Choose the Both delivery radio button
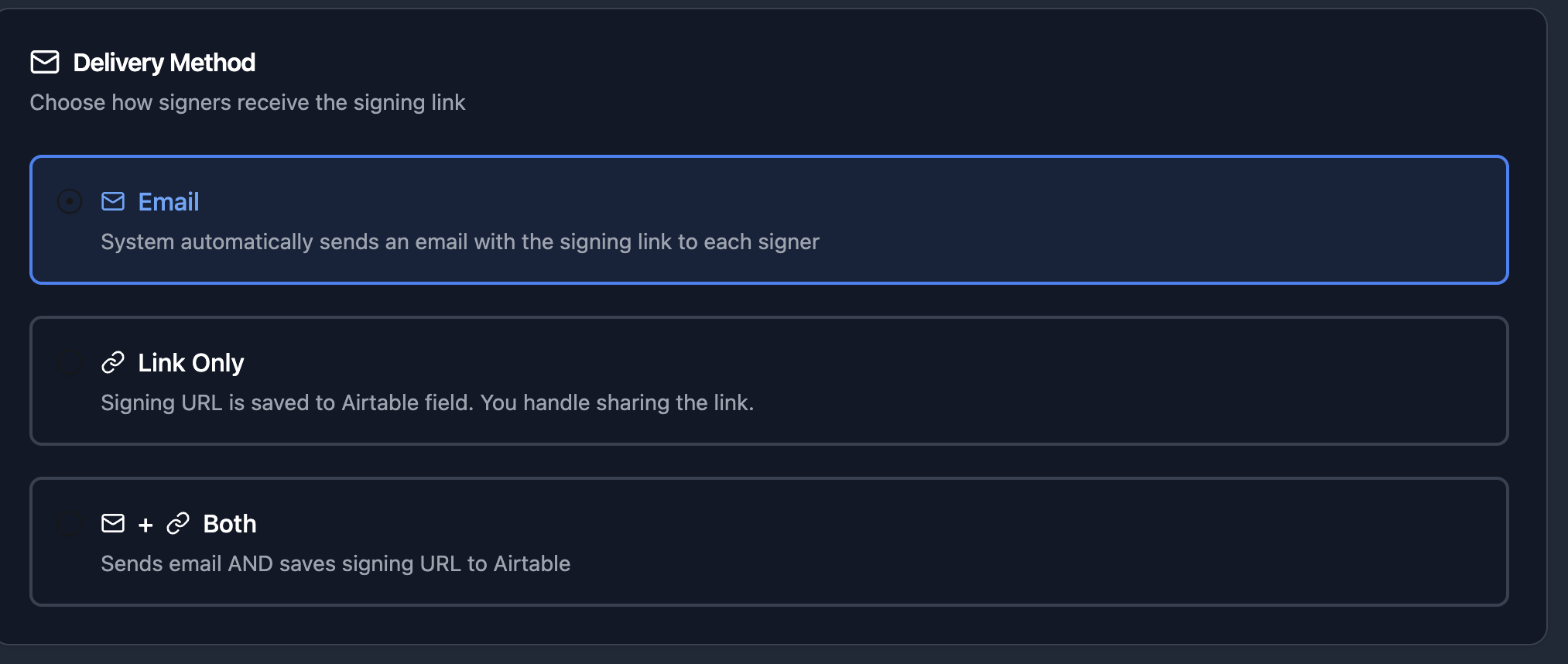Viewport: 1568px width, 664px height. pos(70,523)
